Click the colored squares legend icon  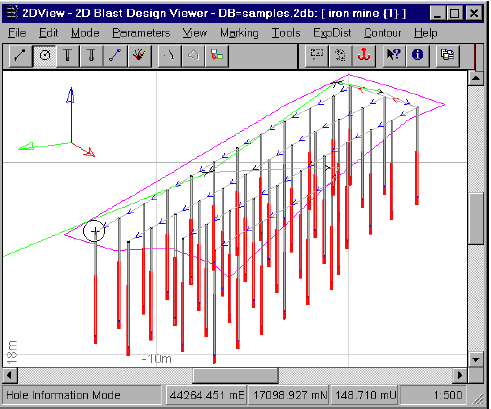click(x=217, y=55)
